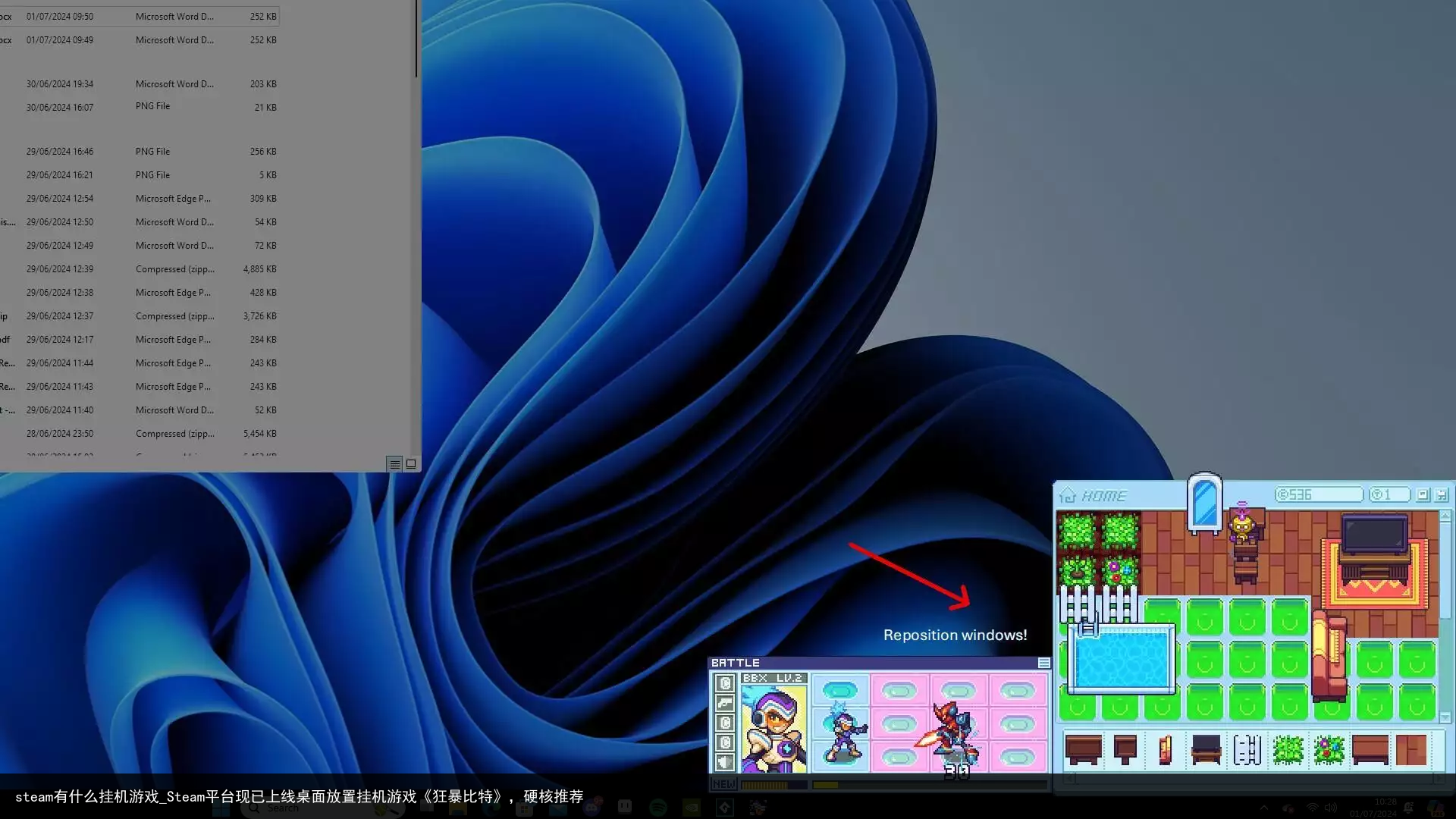Select the gun weapon icon in Battle sidebar
This screenshot has height=819, width=1456.
(x=725, y=703)
